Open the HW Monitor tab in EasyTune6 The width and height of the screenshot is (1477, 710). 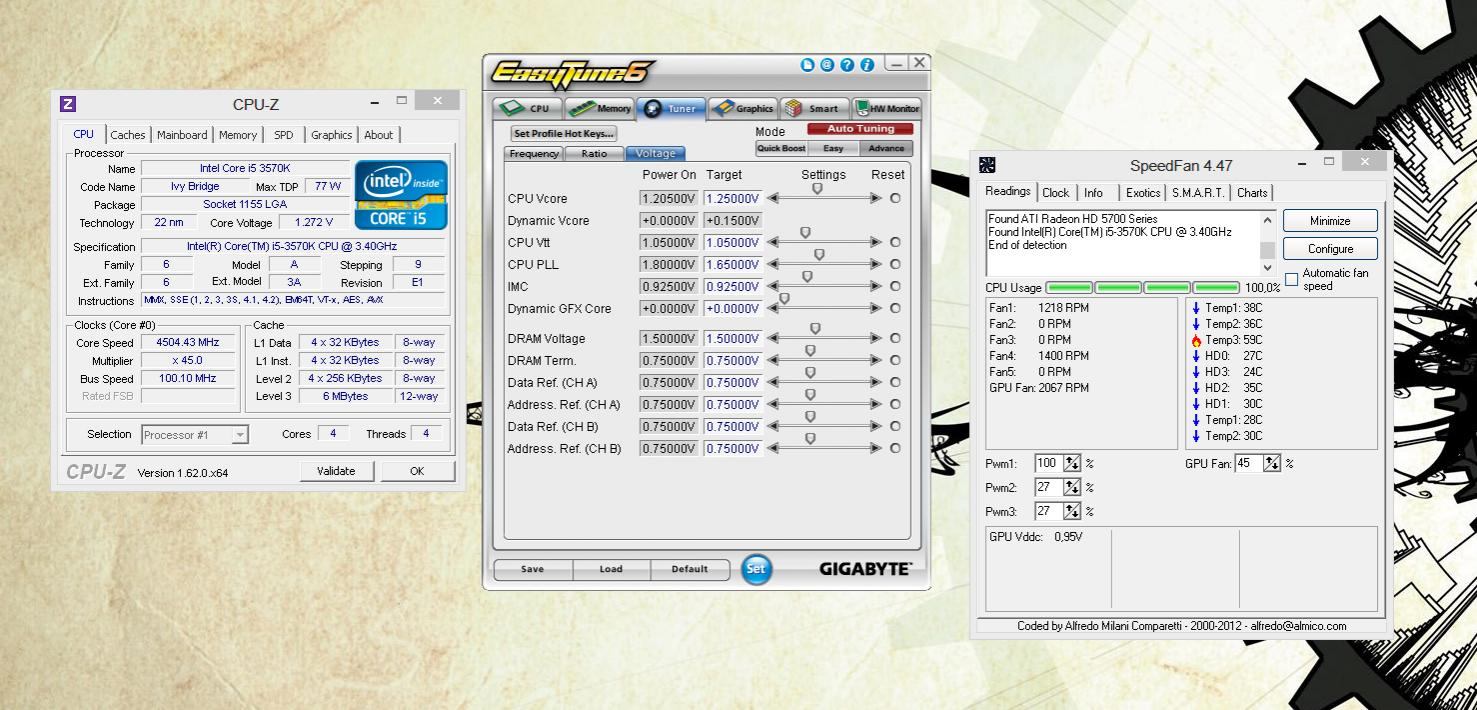(885, 108)
